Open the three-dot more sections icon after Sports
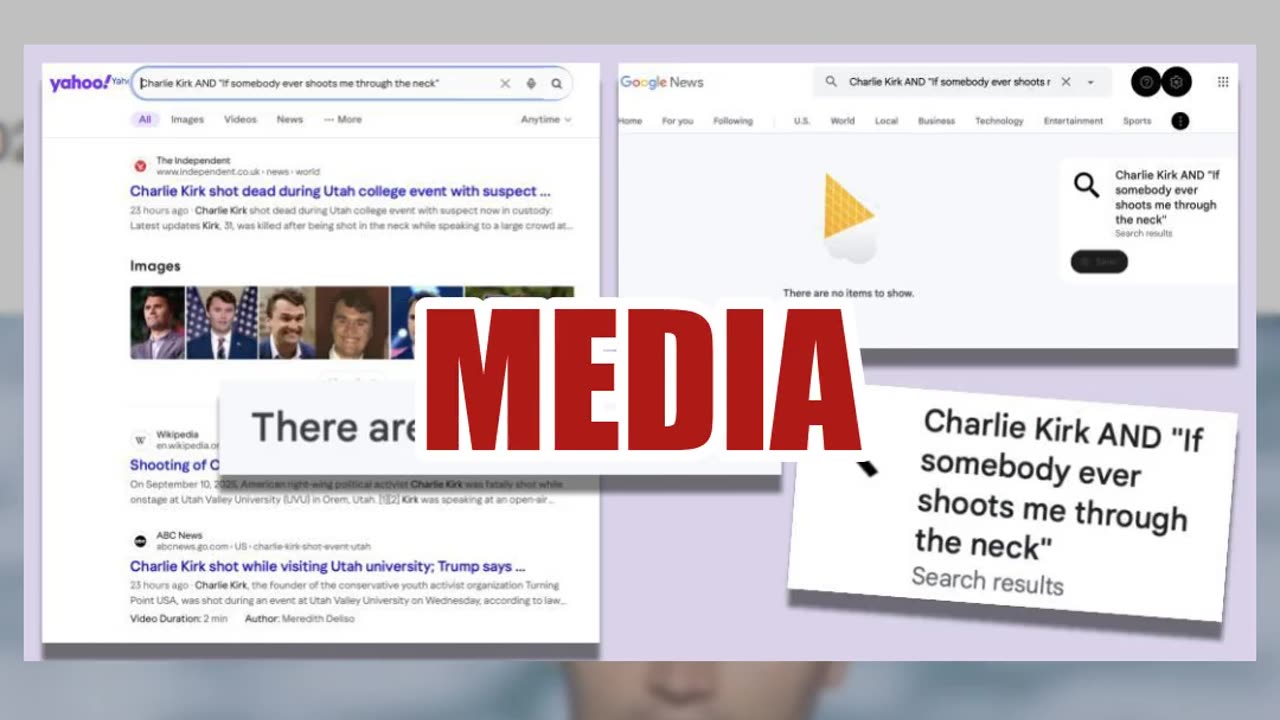 [1180, 121]
